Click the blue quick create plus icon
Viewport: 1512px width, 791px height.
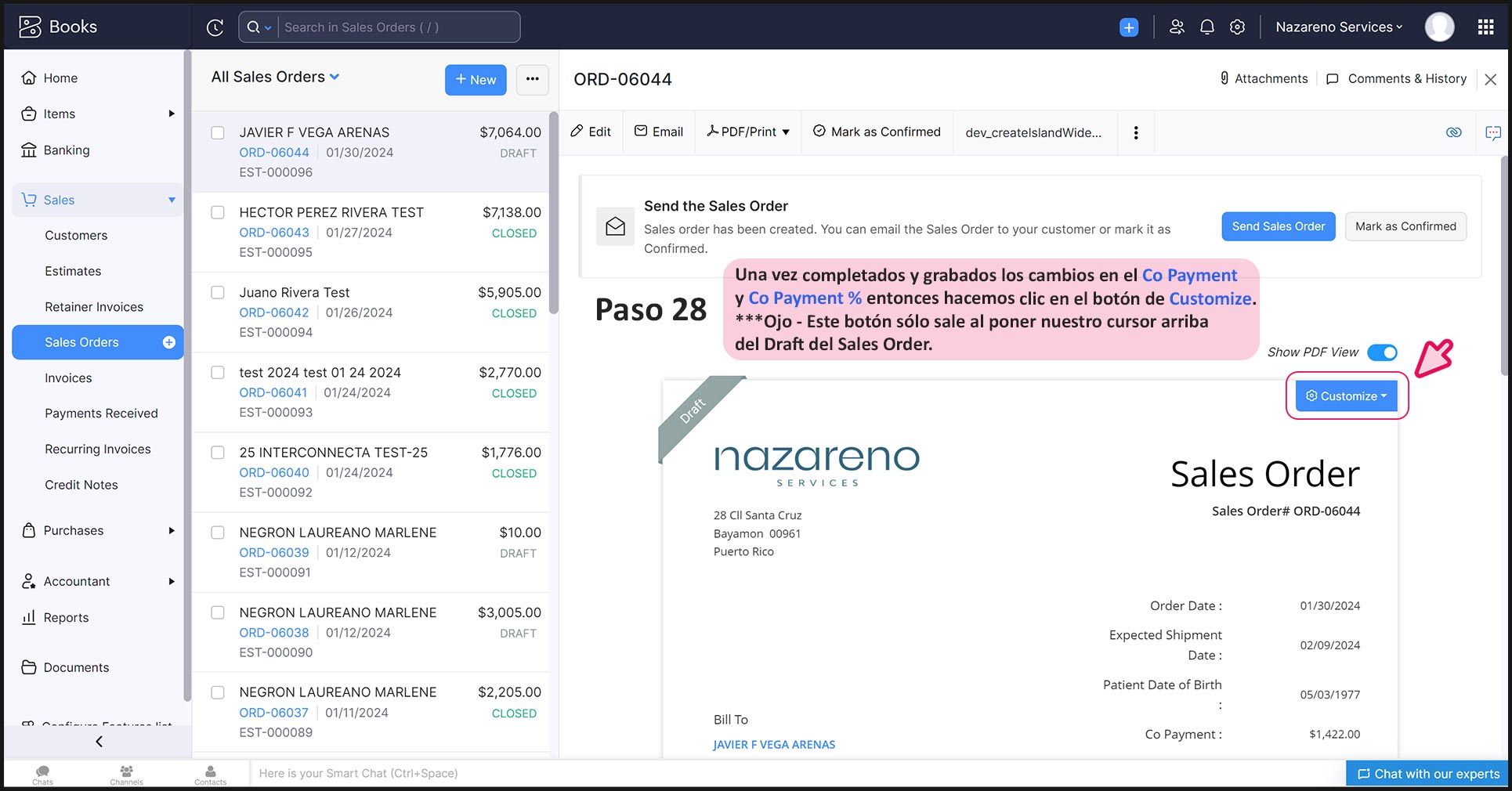1128,27
